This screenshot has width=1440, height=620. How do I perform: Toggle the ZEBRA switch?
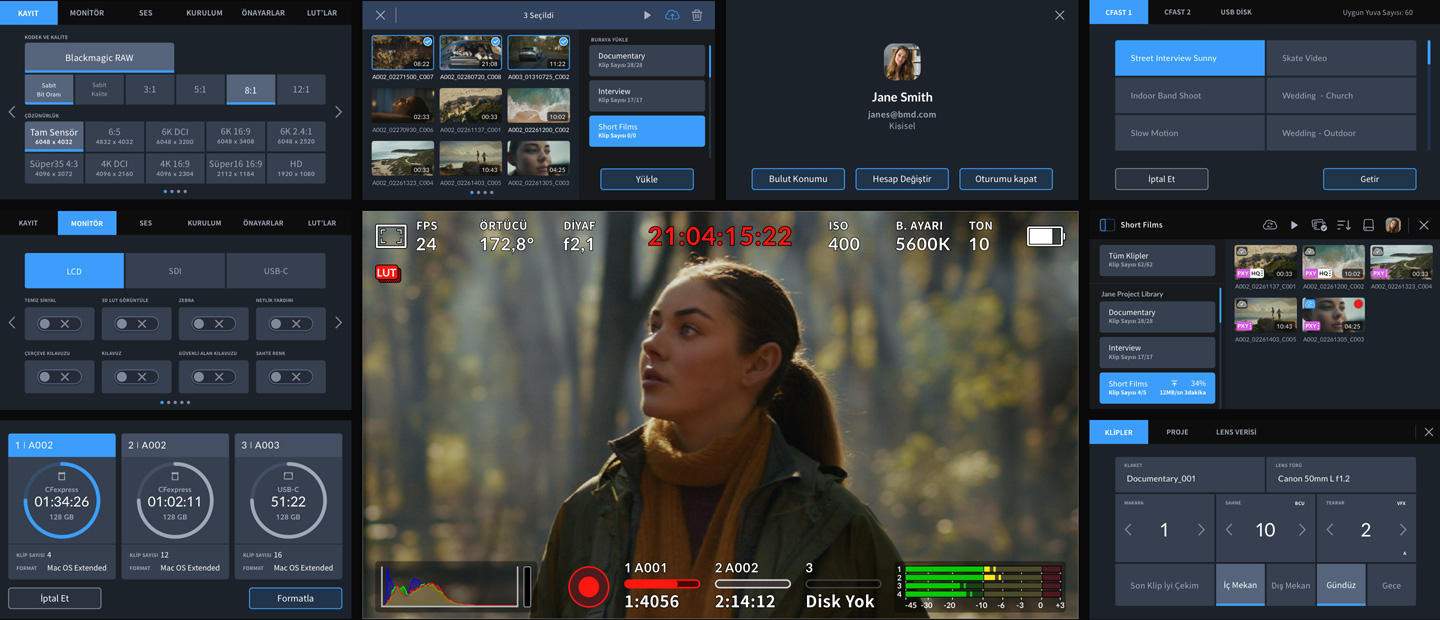coord(213,324)
